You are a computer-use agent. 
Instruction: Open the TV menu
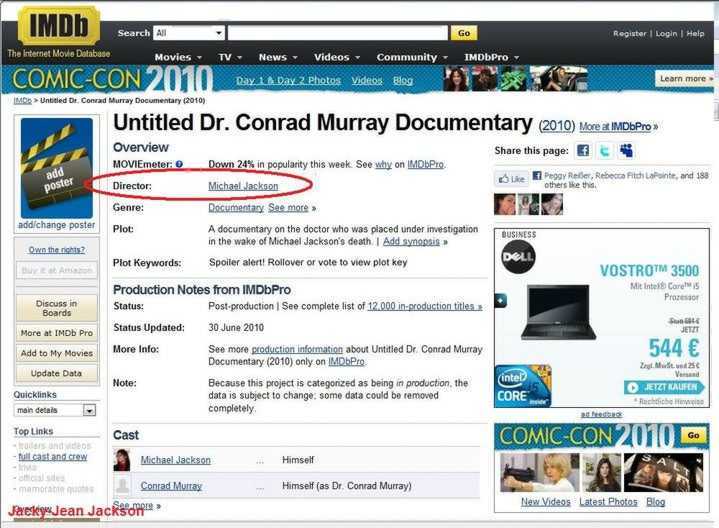coord(230,57)
